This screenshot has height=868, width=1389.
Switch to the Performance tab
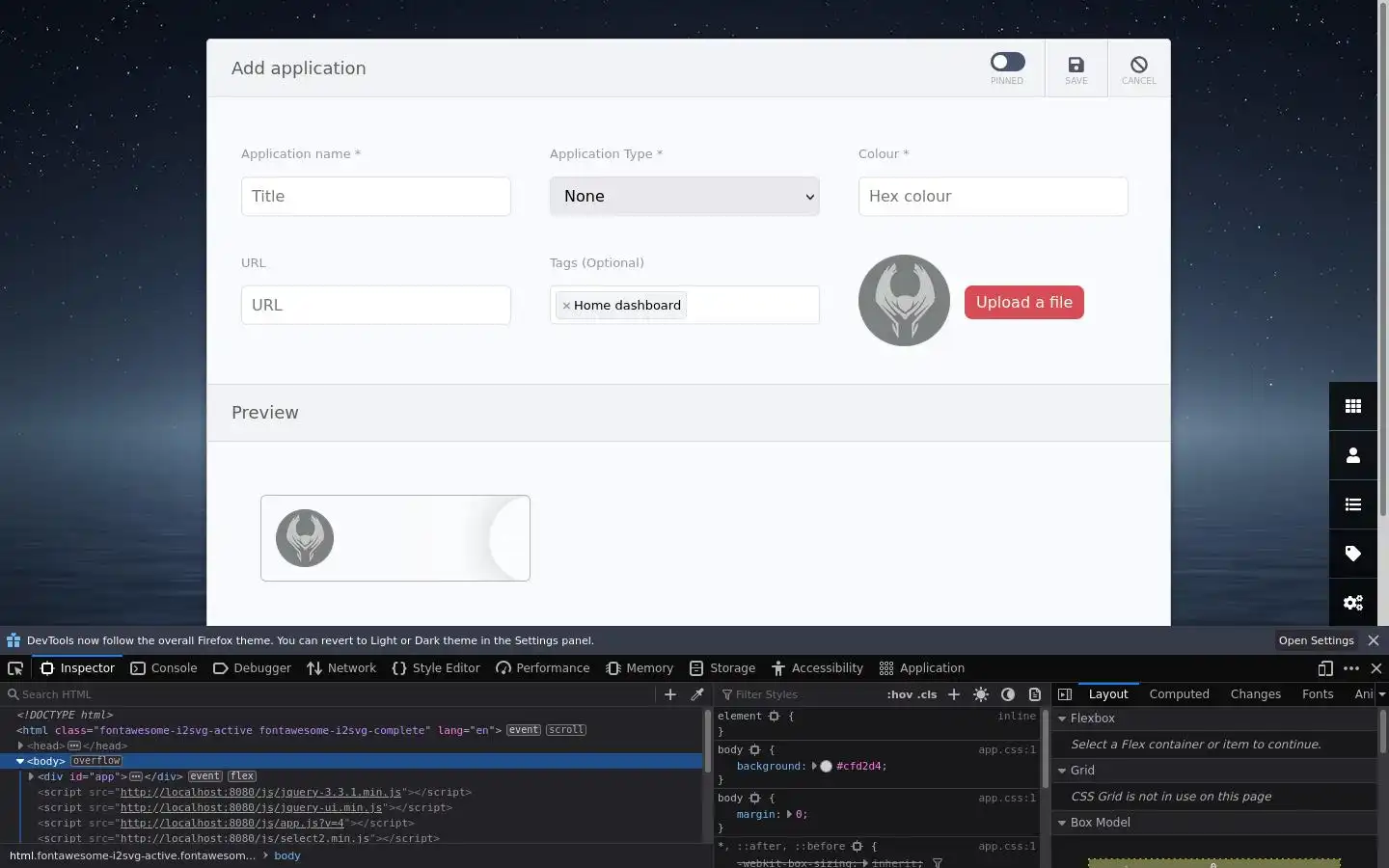542,668
